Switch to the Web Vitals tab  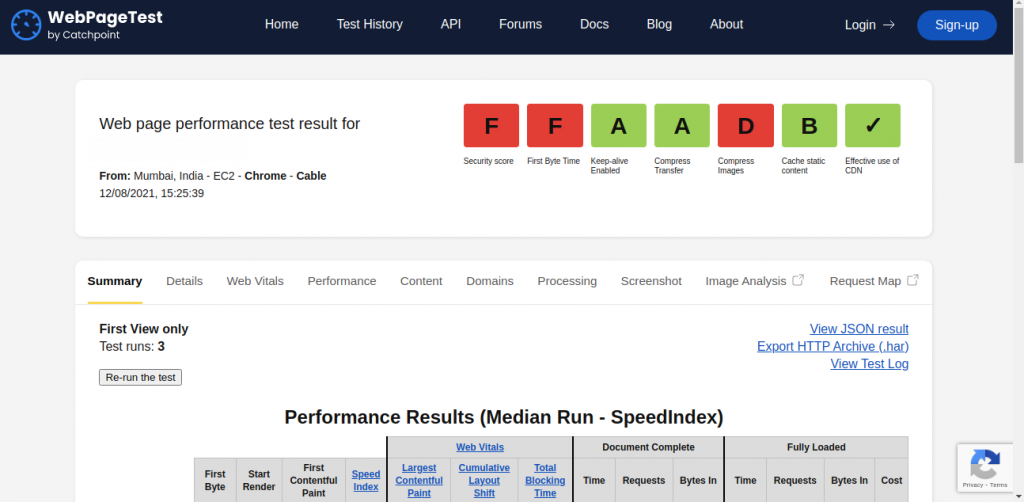click(255, 281)
